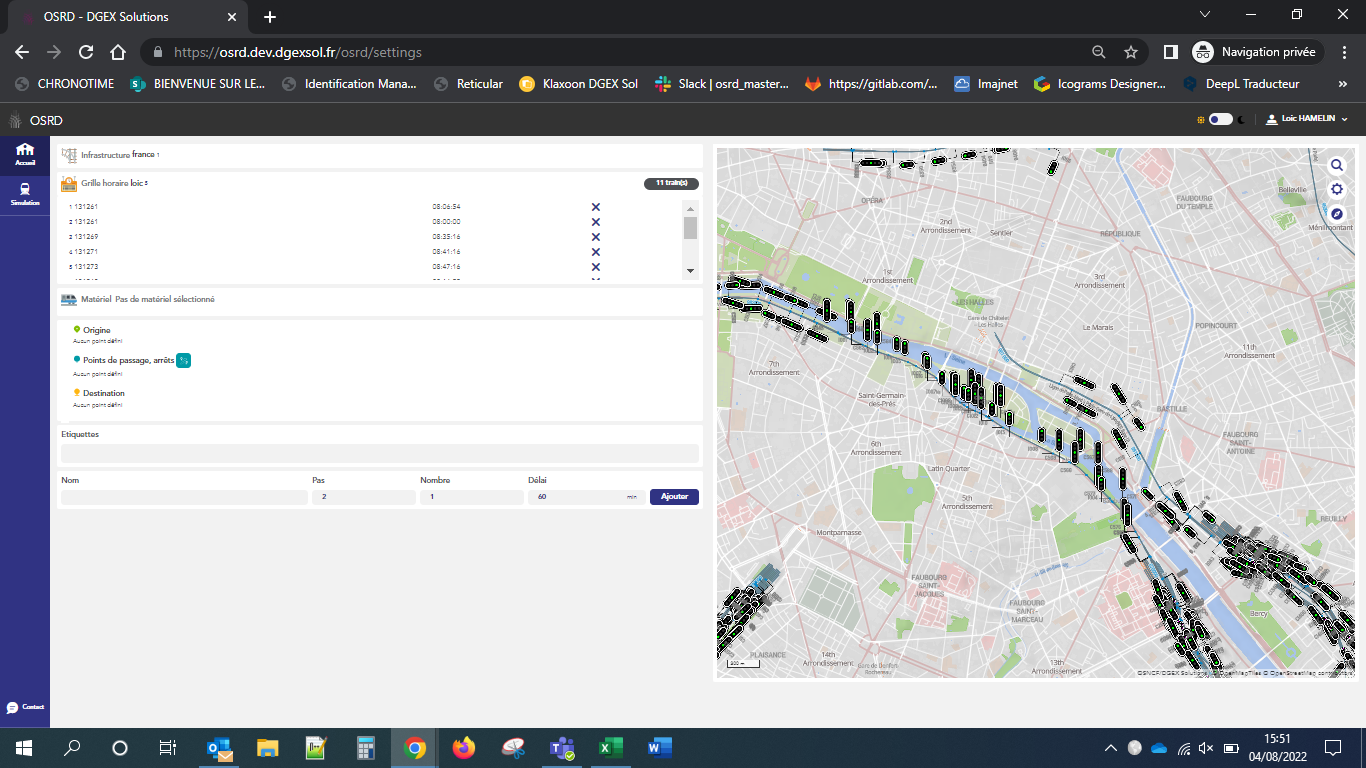
Task: Select the Simulation train icon in the sidebar
Action: coord(24,192)
